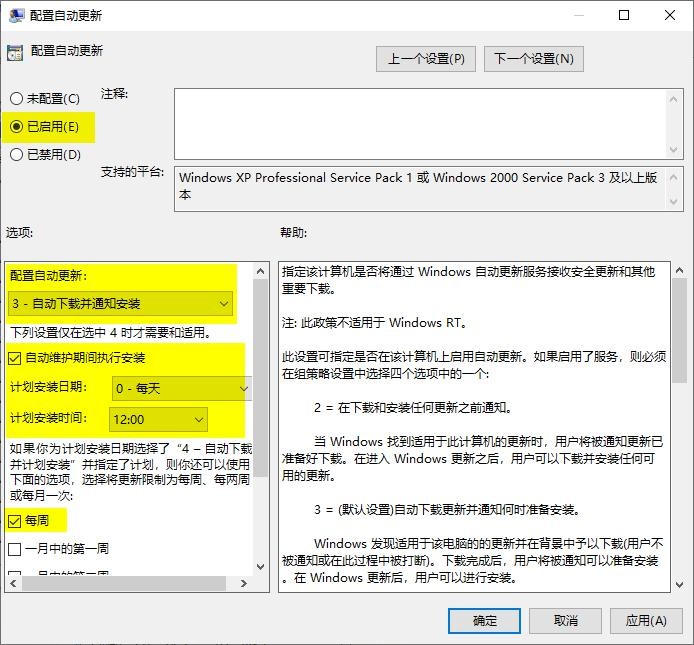This screenshot has height=645, width=694.
Task: Open the 计划安装时间 12:00 dropdown
Action: (x=159, y=419)
